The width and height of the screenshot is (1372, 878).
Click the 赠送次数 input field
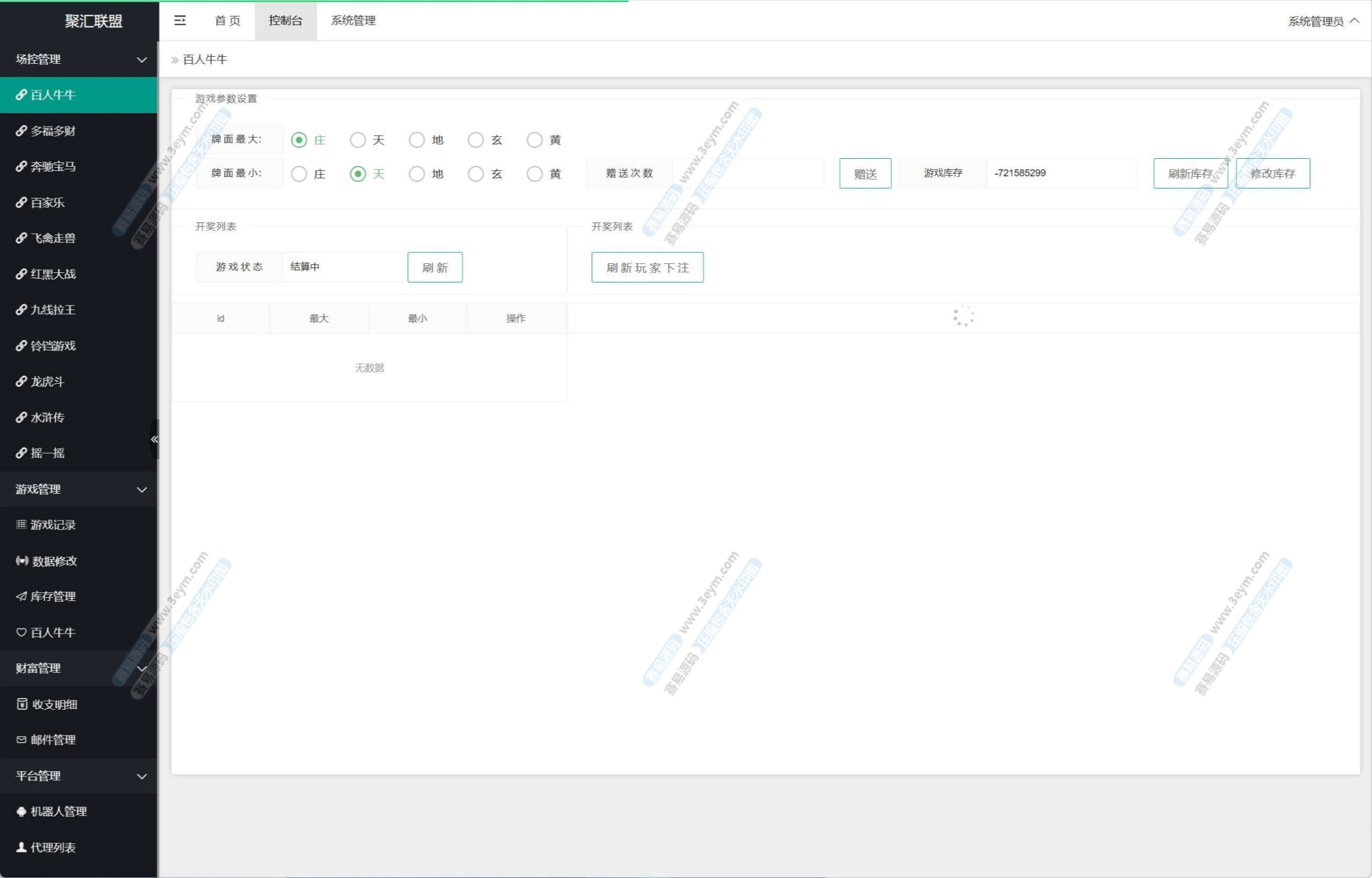tap(747, 173)
